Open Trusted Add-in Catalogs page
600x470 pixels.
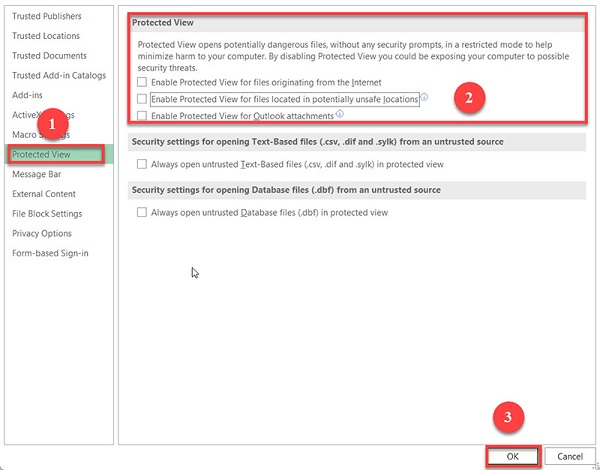tap(60, 76)
